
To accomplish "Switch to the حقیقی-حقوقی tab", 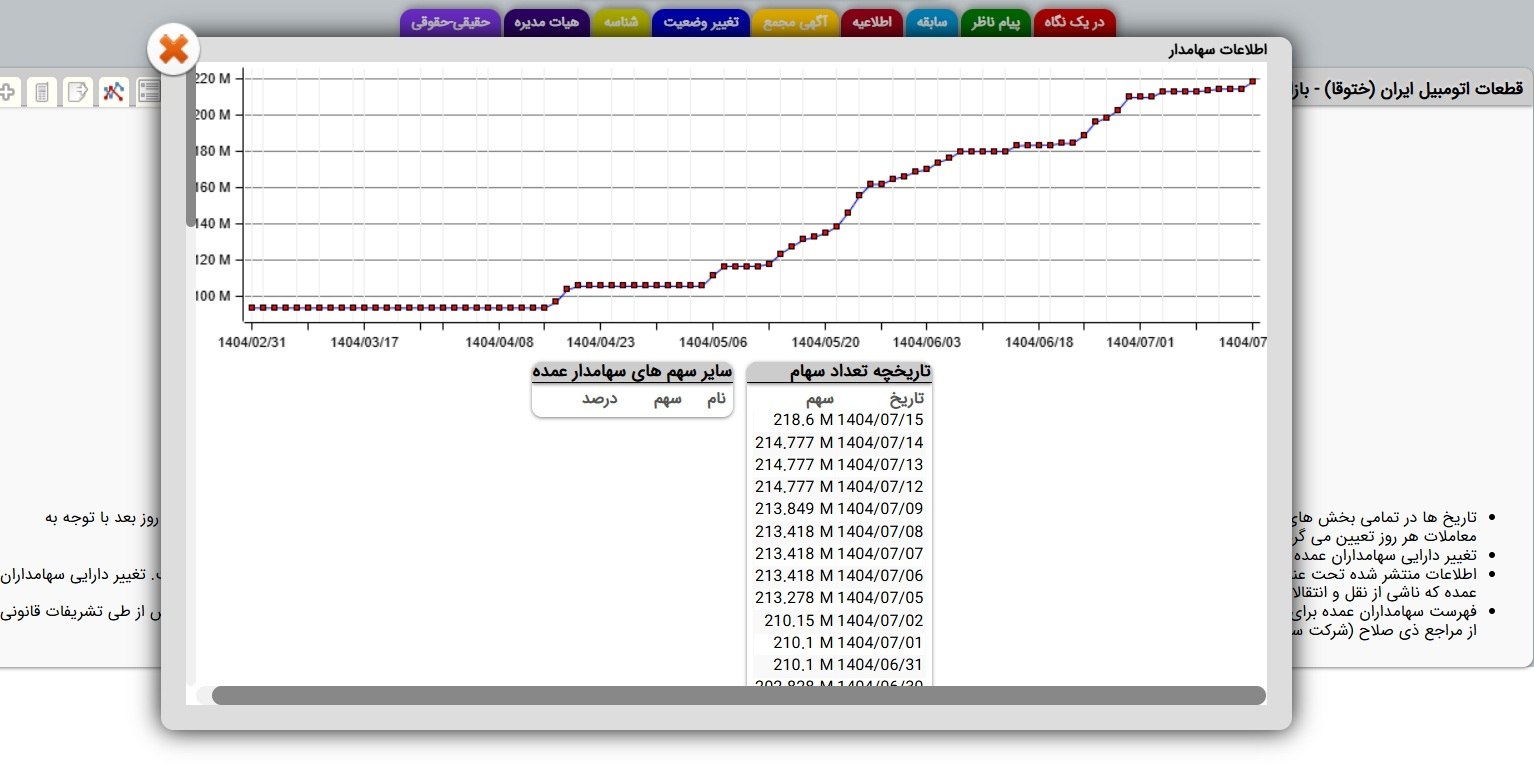I will pos(450,22).
